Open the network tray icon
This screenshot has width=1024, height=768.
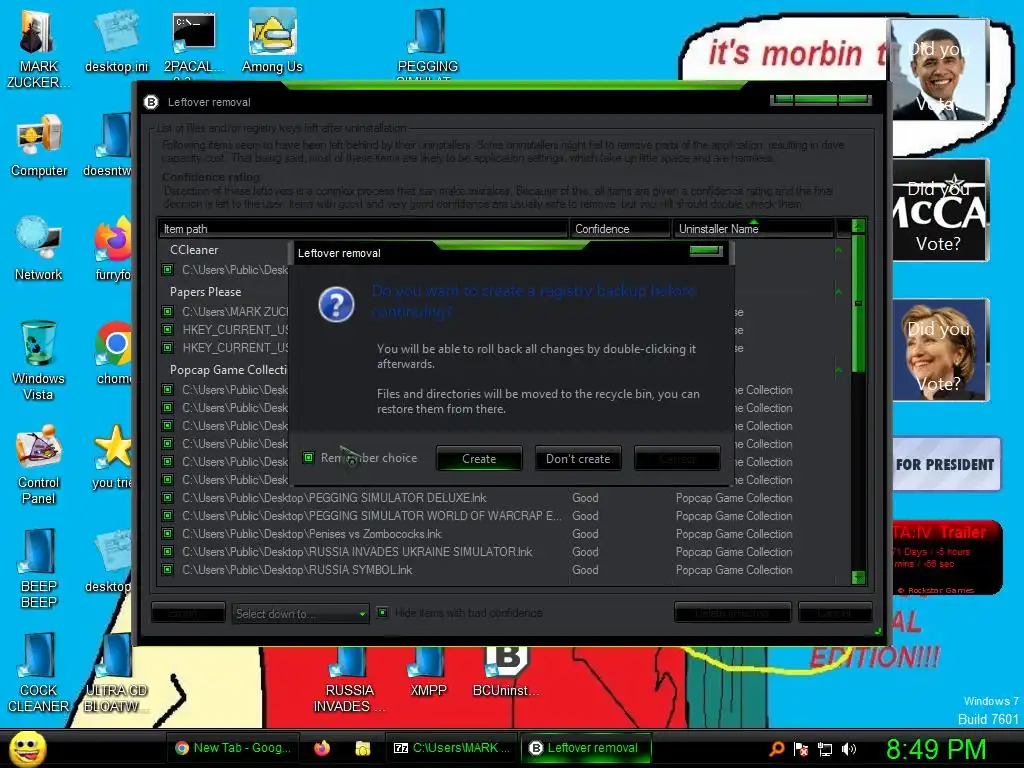pos(825,749)
